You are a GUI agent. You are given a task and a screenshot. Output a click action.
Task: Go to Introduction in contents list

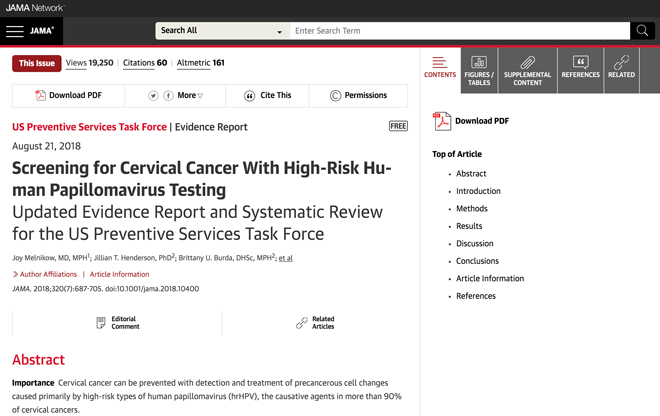(478, 191)
